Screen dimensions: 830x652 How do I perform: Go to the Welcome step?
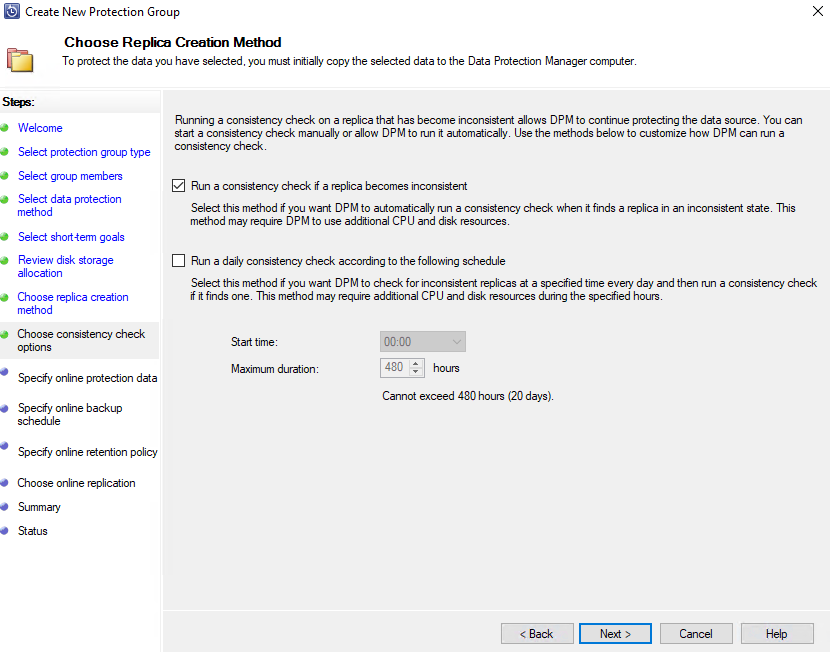[x=40, y=128]
